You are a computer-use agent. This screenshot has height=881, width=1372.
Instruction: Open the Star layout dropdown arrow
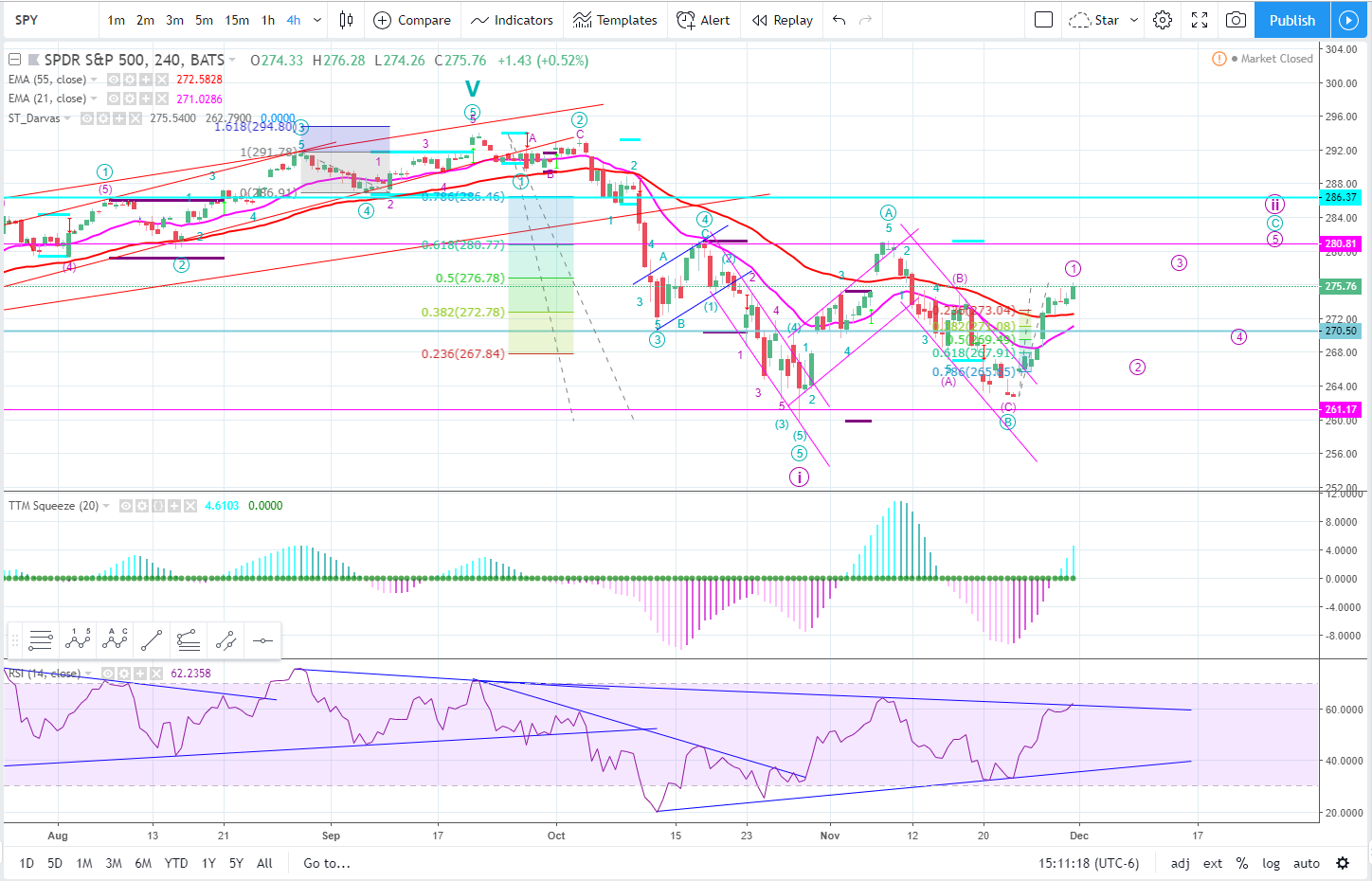tap(1134, 20)
